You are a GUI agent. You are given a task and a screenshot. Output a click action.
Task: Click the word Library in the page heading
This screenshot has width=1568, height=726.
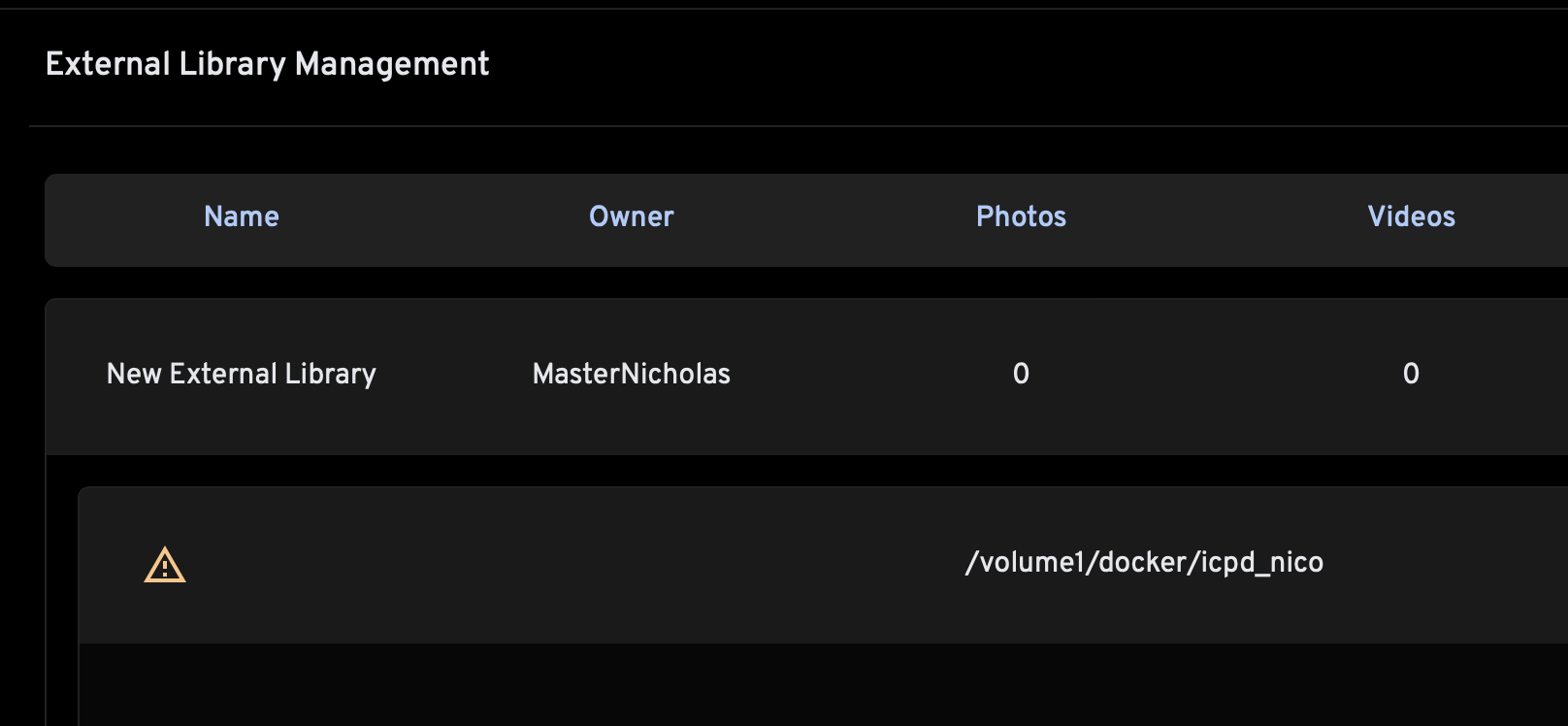click(232, 64)
